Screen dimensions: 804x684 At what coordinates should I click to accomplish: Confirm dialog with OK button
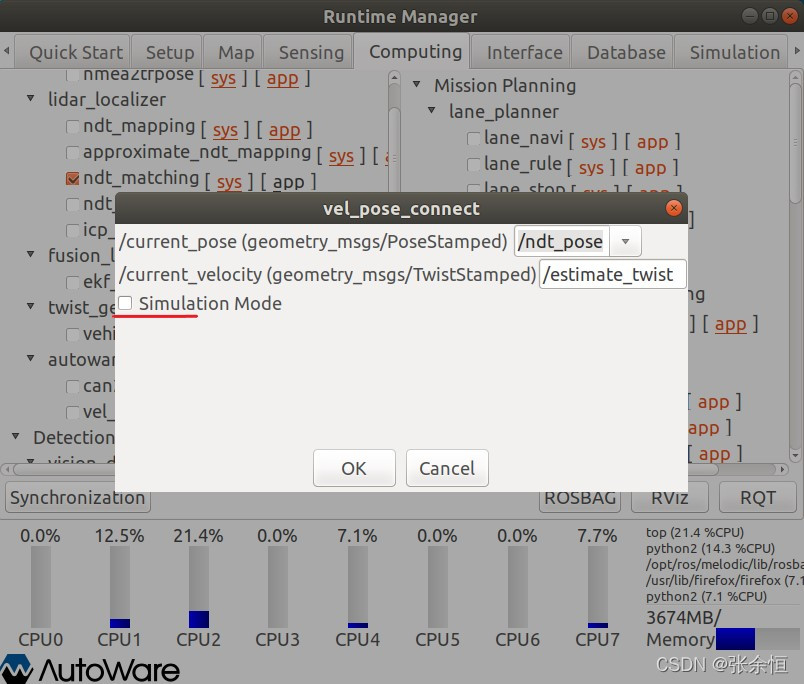click(354, 468)
